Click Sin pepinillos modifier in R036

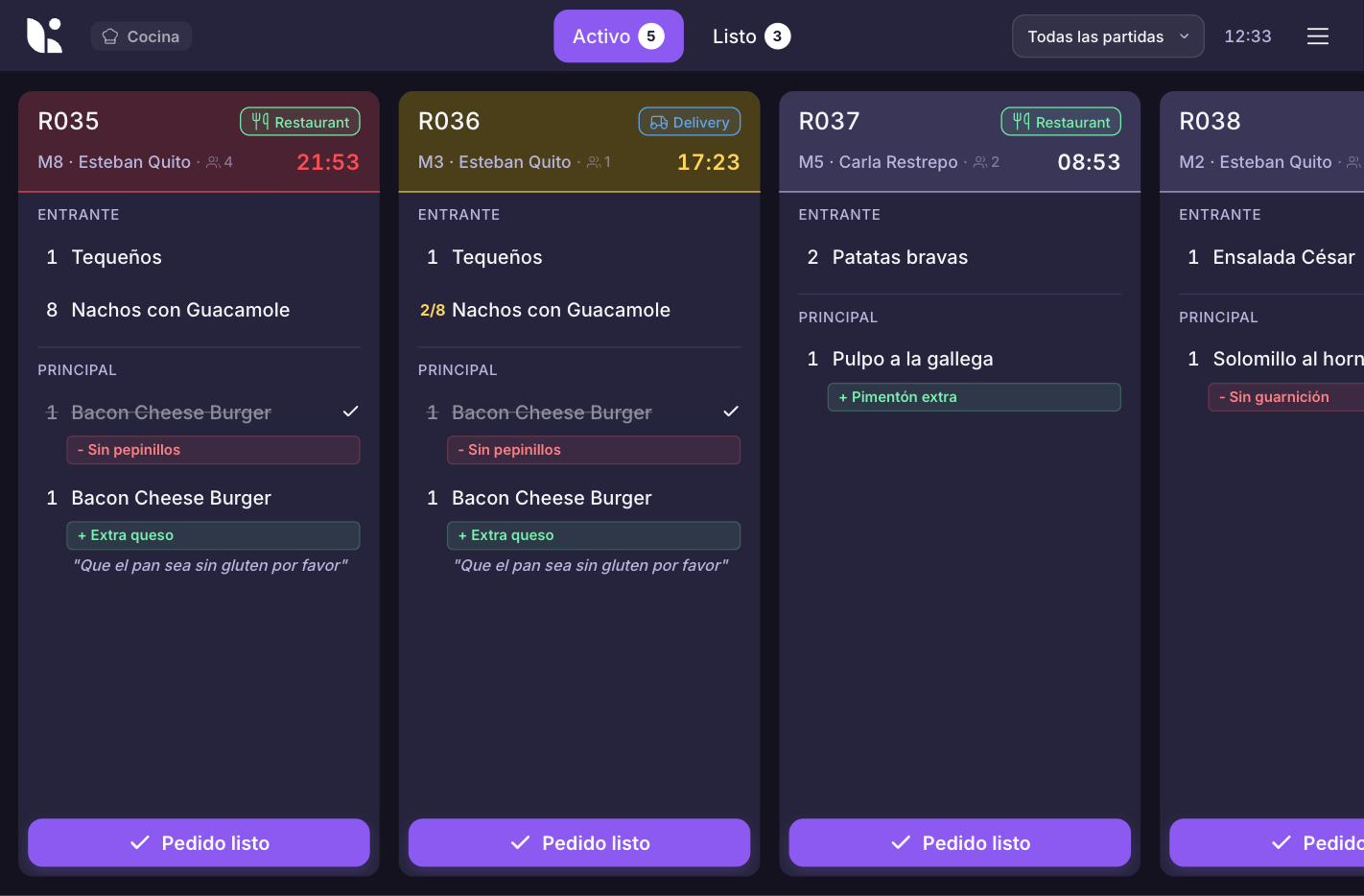pos(594,450)
